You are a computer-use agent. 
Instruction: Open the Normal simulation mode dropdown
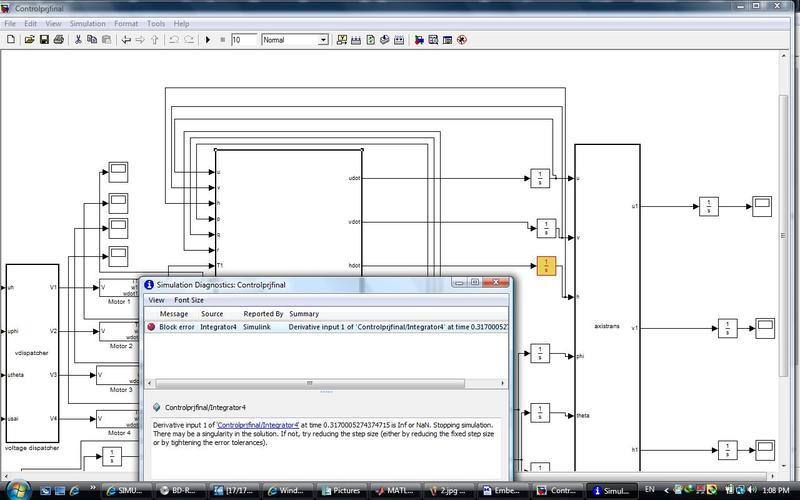tap(323, 40)
